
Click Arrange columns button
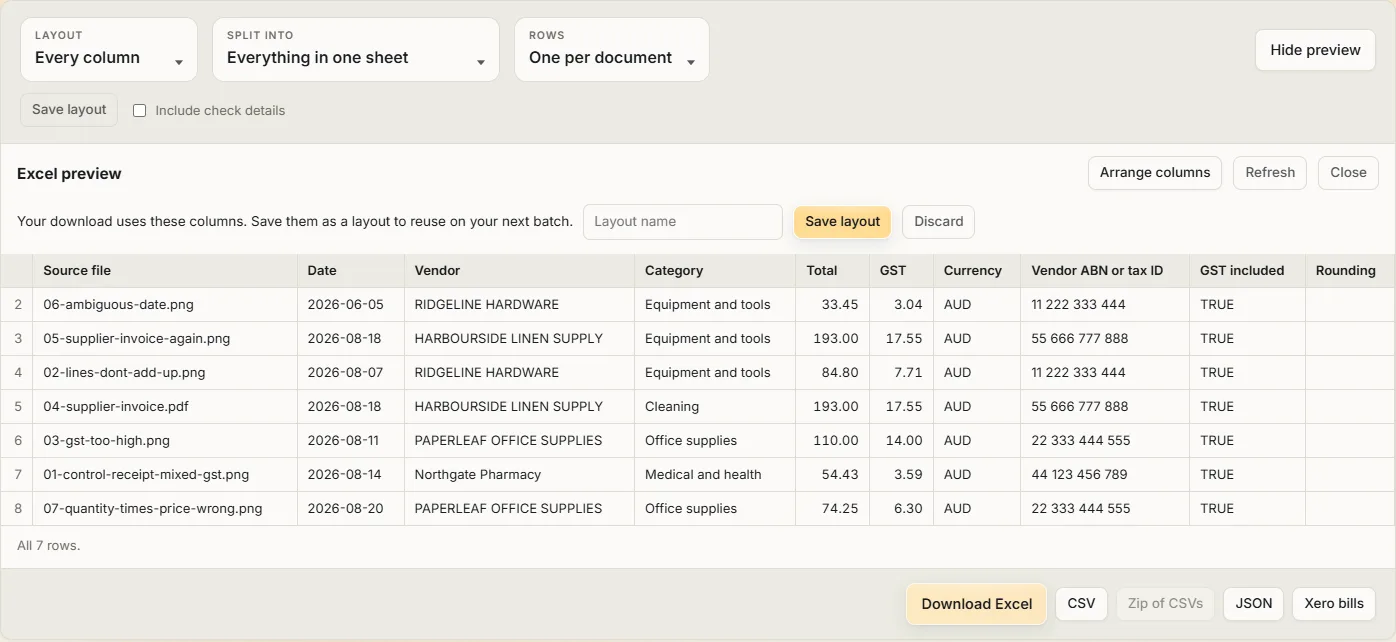tap(1155, 172)
